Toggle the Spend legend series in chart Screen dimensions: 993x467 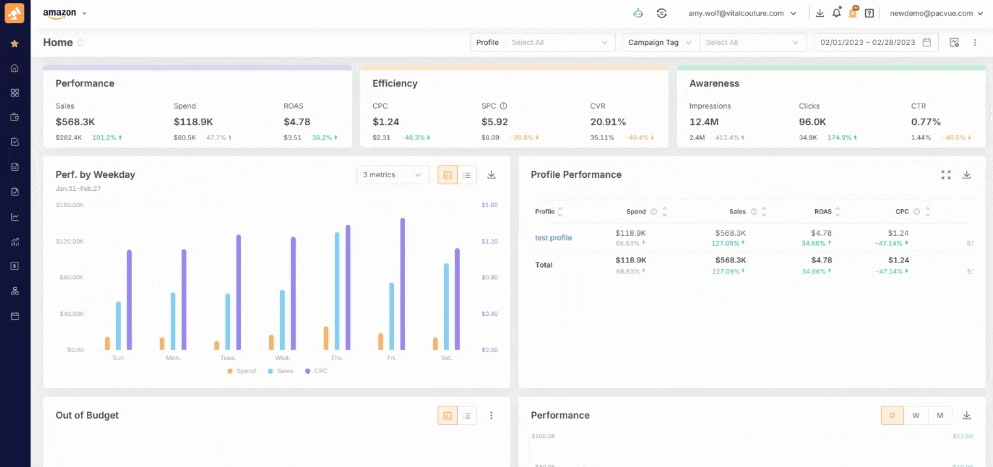point(241,371)
